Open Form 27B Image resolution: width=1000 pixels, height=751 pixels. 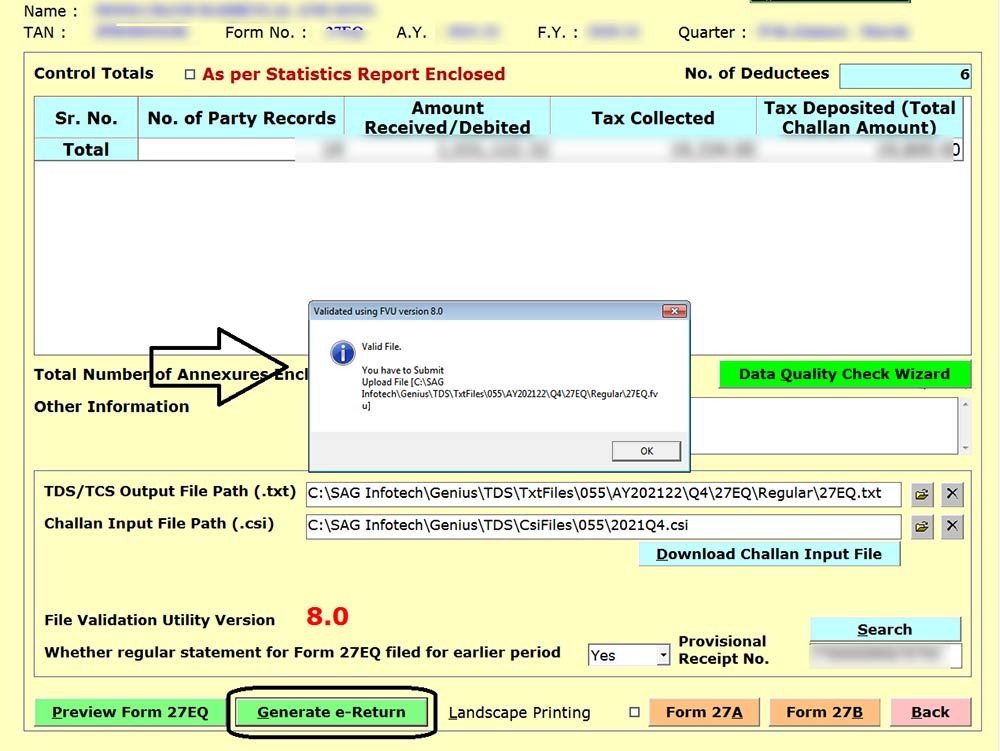coord(824,712)
